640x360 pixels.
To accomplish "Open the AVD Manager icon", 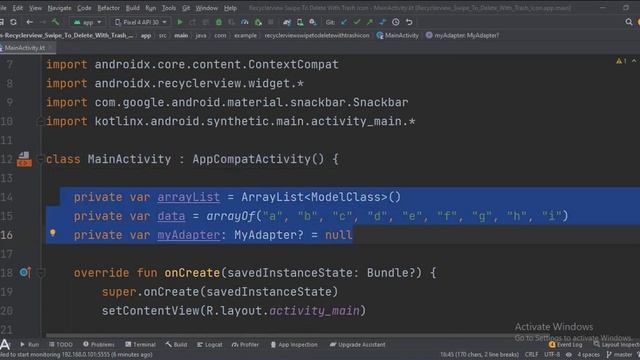I will (300, 22).
